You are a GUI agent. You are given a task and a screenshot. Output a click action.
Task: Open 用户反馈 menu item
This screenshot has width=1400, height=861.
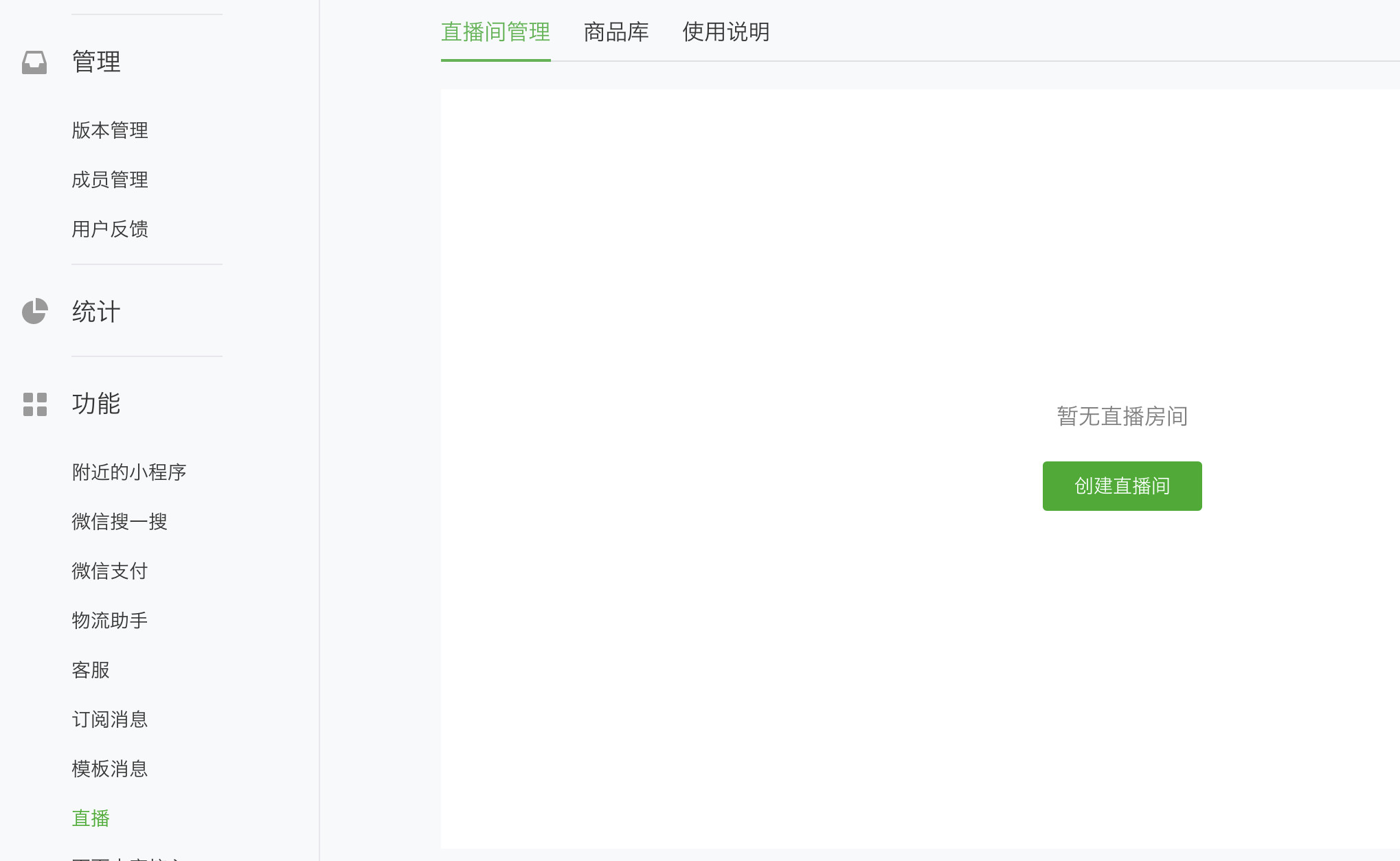pyautogui.click(x=110, y=229)
